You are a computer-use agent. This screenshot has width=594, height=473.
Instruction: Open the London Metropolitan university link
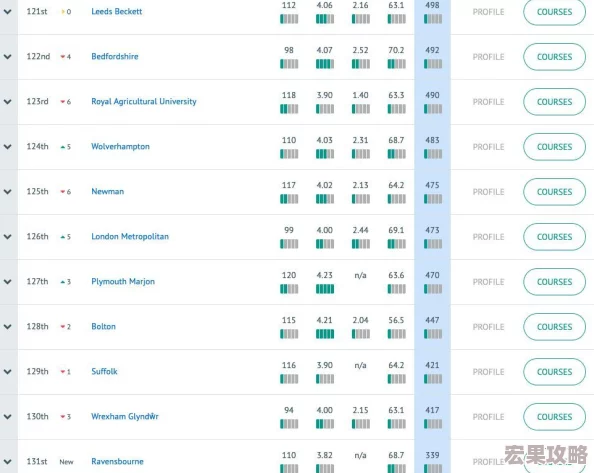point(130,236)
